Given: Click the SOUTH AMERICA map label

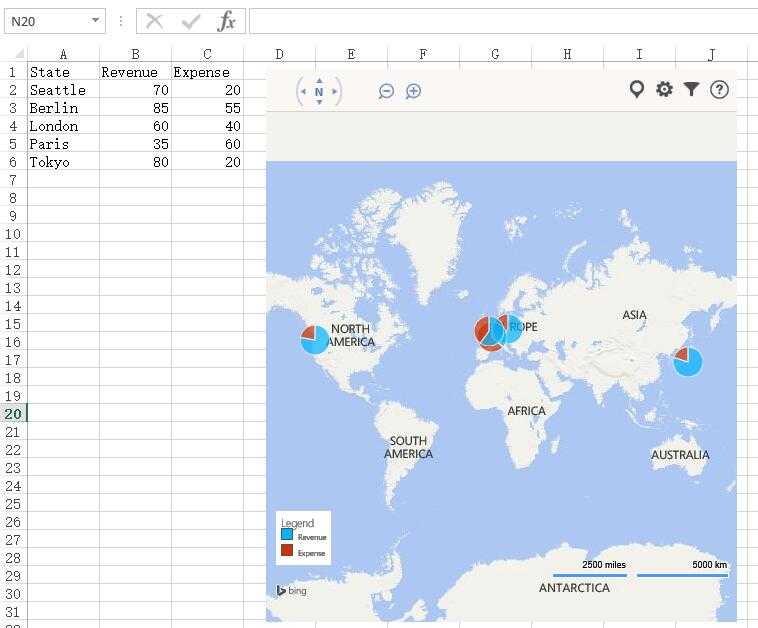Looking at the screenshot, I should click(408, 447).
